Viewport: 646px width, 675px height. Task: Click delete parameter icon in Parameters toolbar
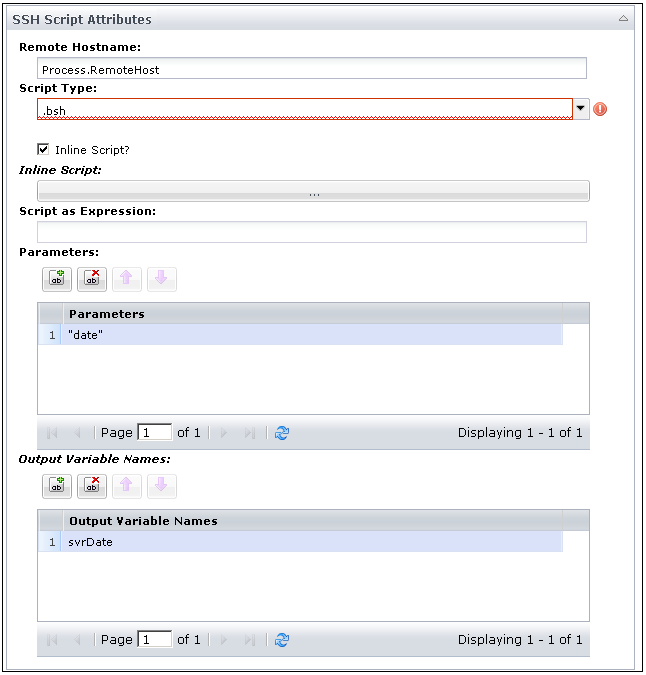pos(92,279)
